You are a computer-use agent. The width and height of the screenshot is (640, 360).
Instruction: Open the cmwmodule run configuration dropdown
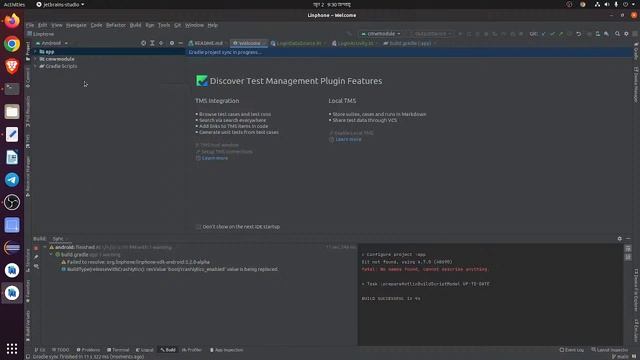click(x=380, y=34)
